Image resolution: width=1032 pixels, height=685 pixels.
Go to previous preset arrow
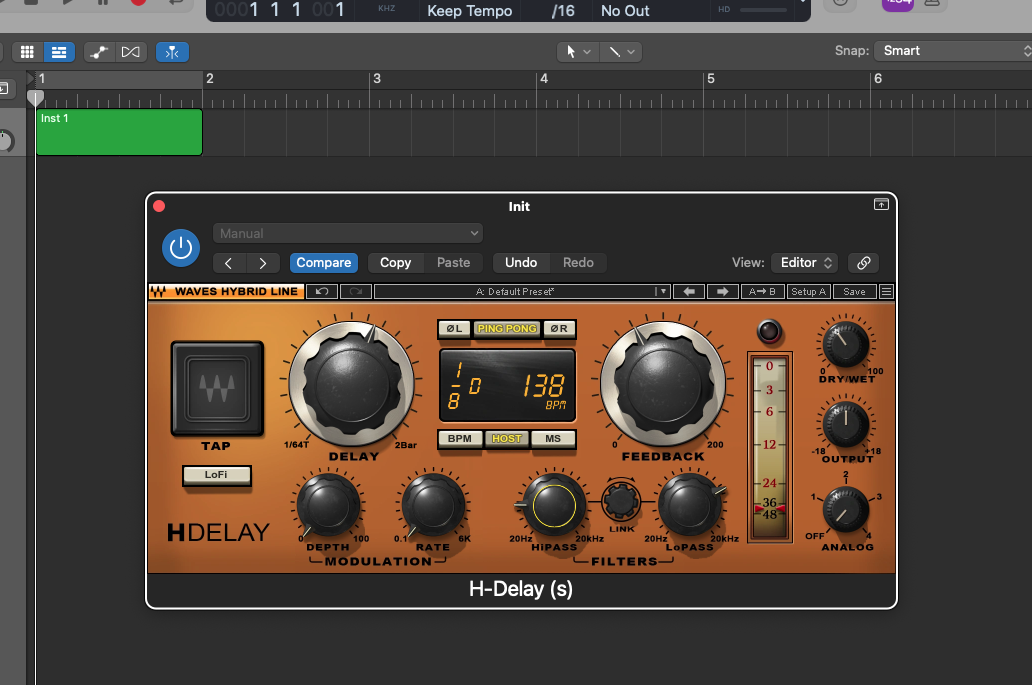click(229, 263)
